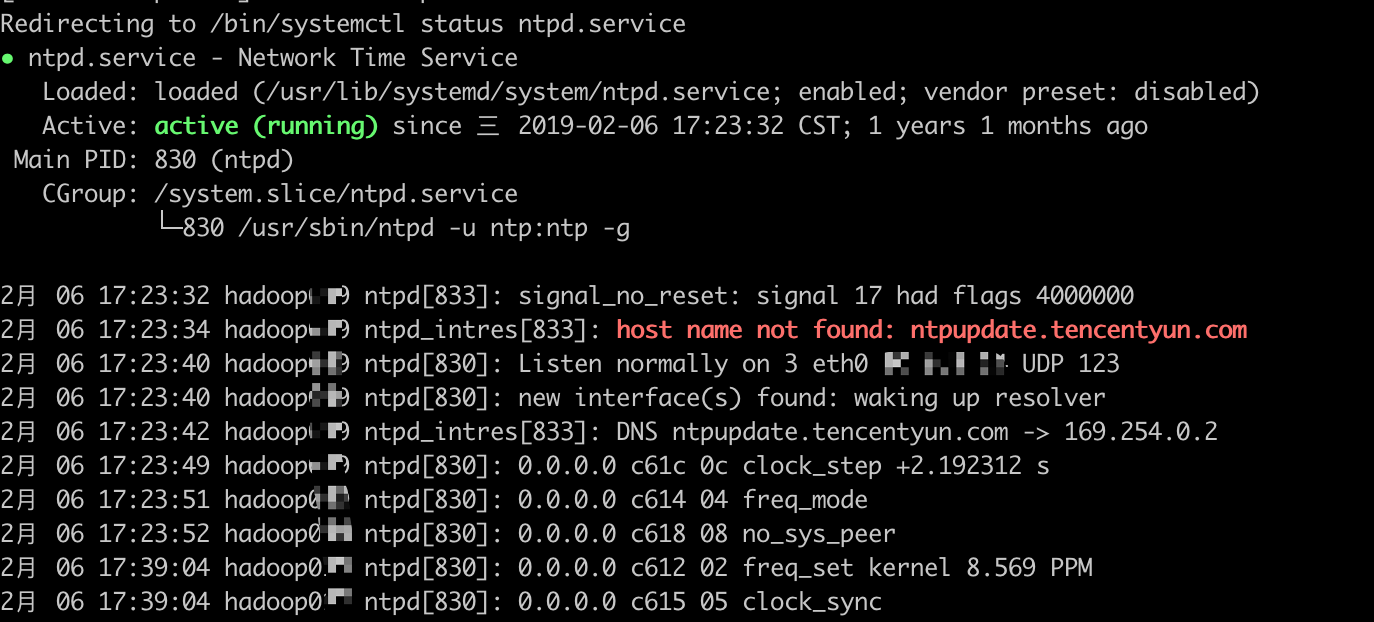Click the "no_sys_peer" log message
This screenshot has width=1374, height=622.
pos(819,534)
